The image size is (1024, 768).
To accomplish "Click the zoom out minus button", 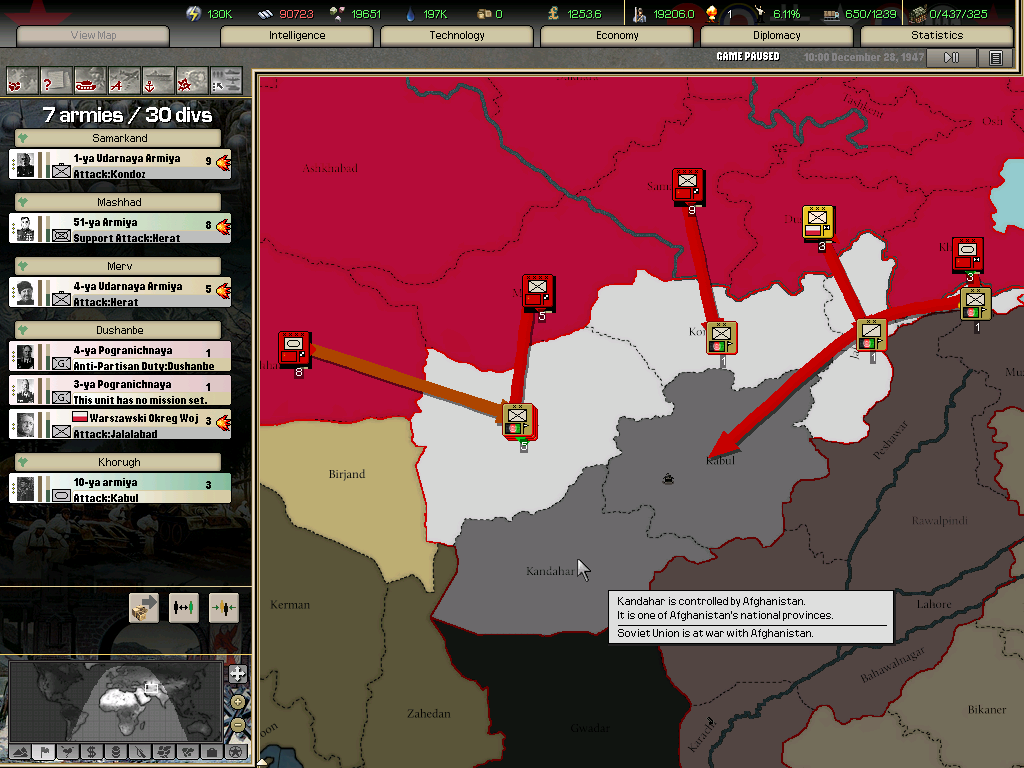I will point(237,725).
